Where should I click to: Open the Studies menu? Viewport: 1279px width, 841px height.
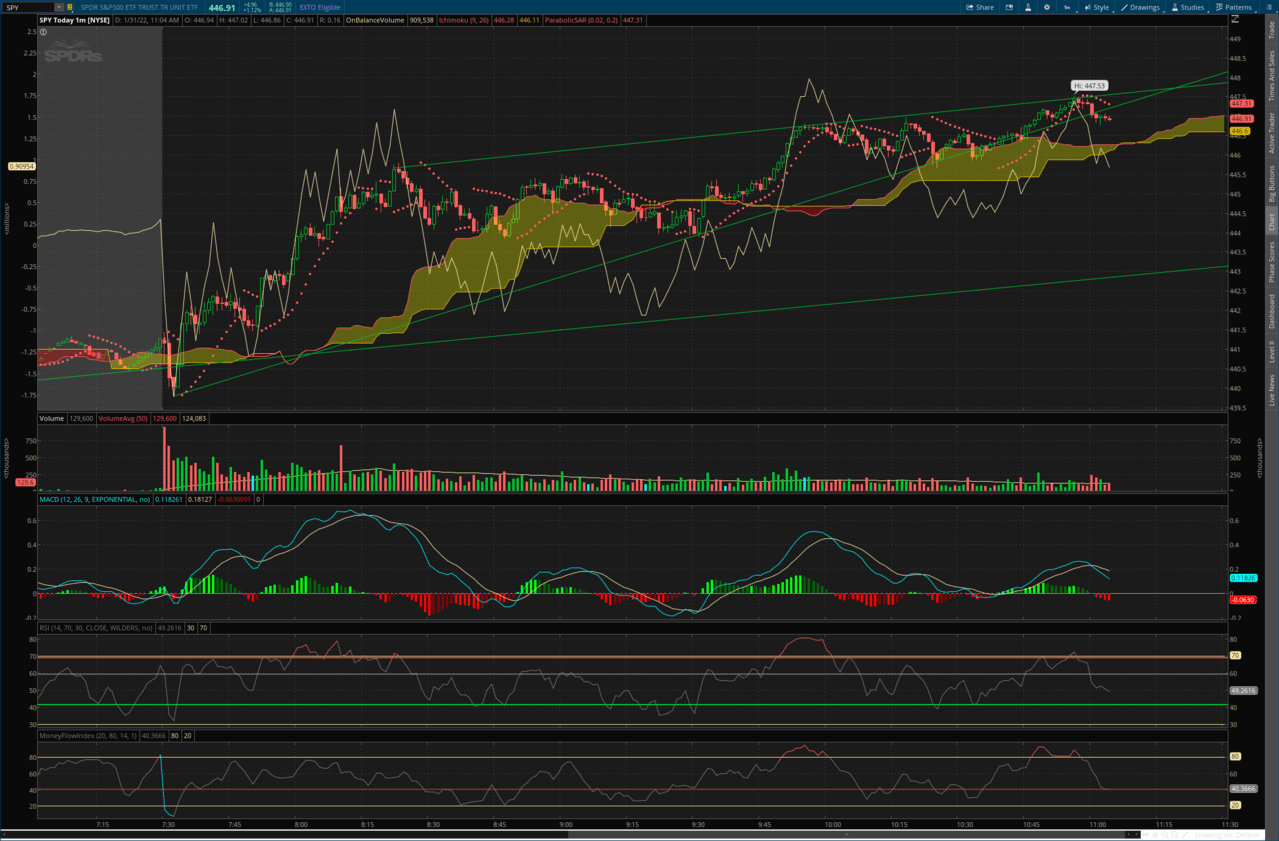coord(1189,7)
